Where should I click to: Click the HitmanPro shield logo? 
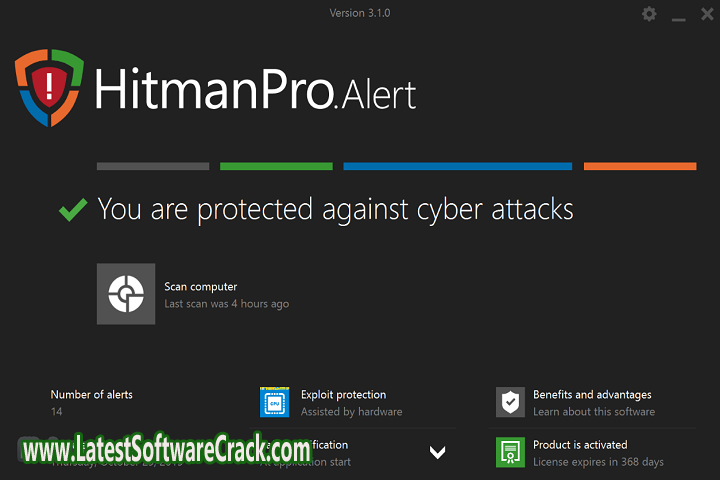coord(48,86)
